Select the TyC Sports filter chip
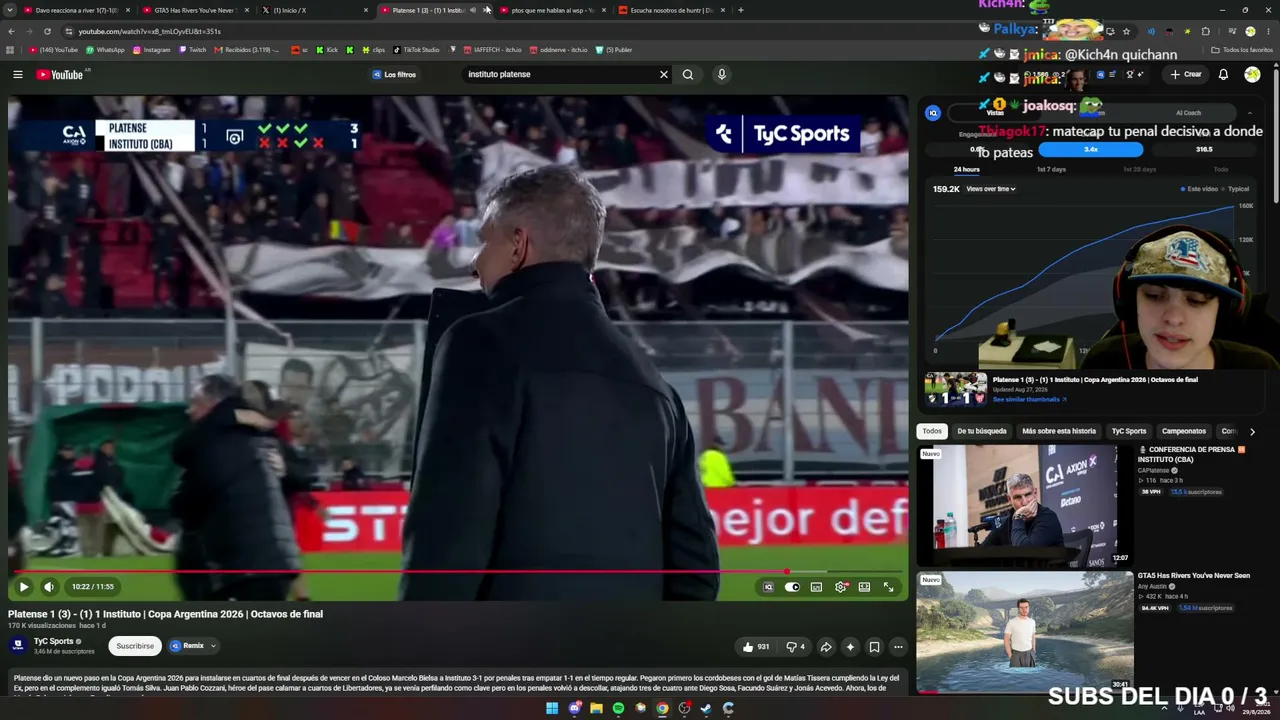The image size is (1280, 720). click(1129, 431)
